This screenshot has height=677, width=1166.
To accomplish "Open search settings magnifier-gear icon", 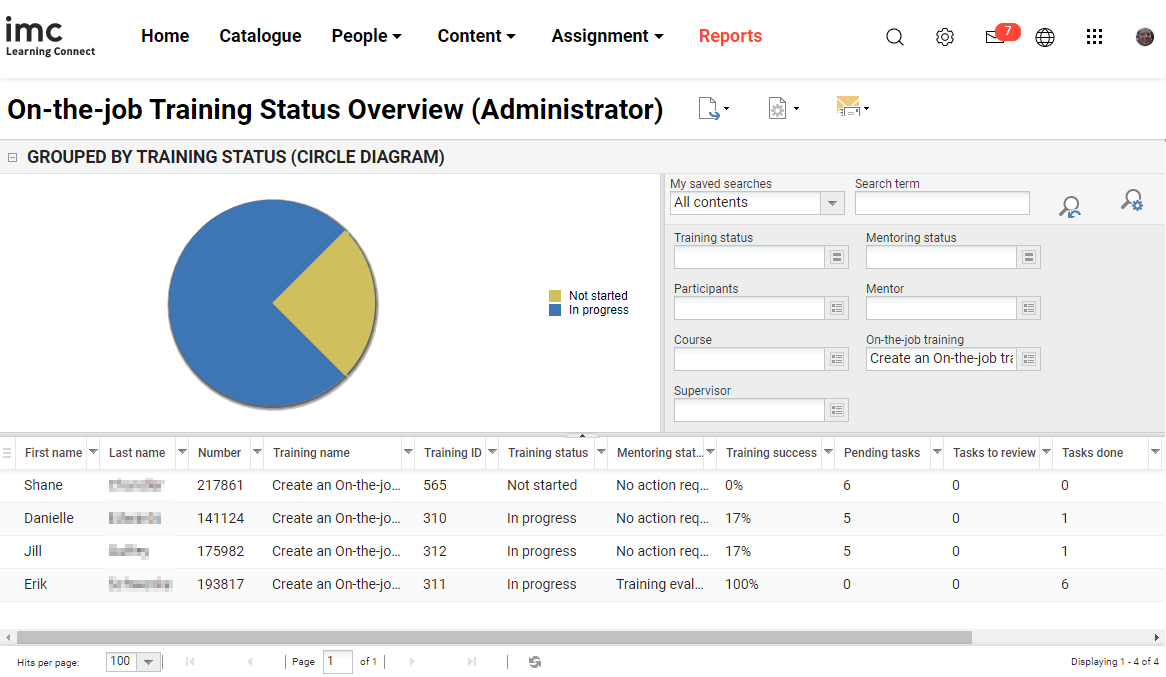I will [1131, 200].
